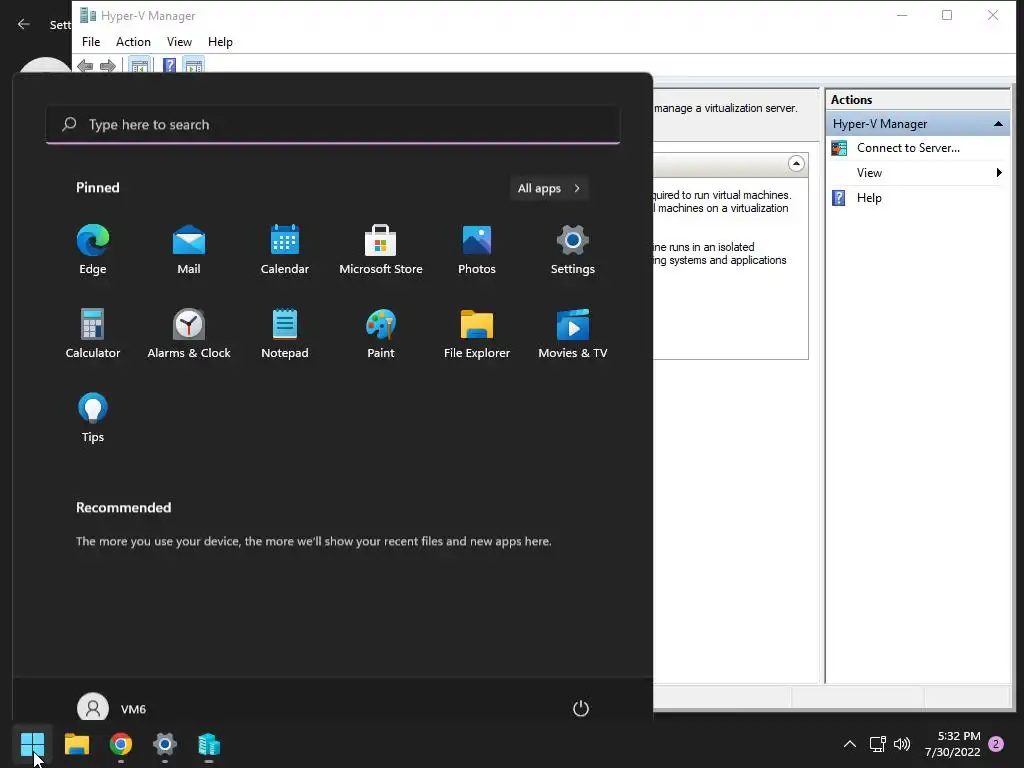Toggle the action pane in Hyper-V toolbar
Viewport: 1024px width, 768px height.
pyautogui.click(x=194, y=65)
